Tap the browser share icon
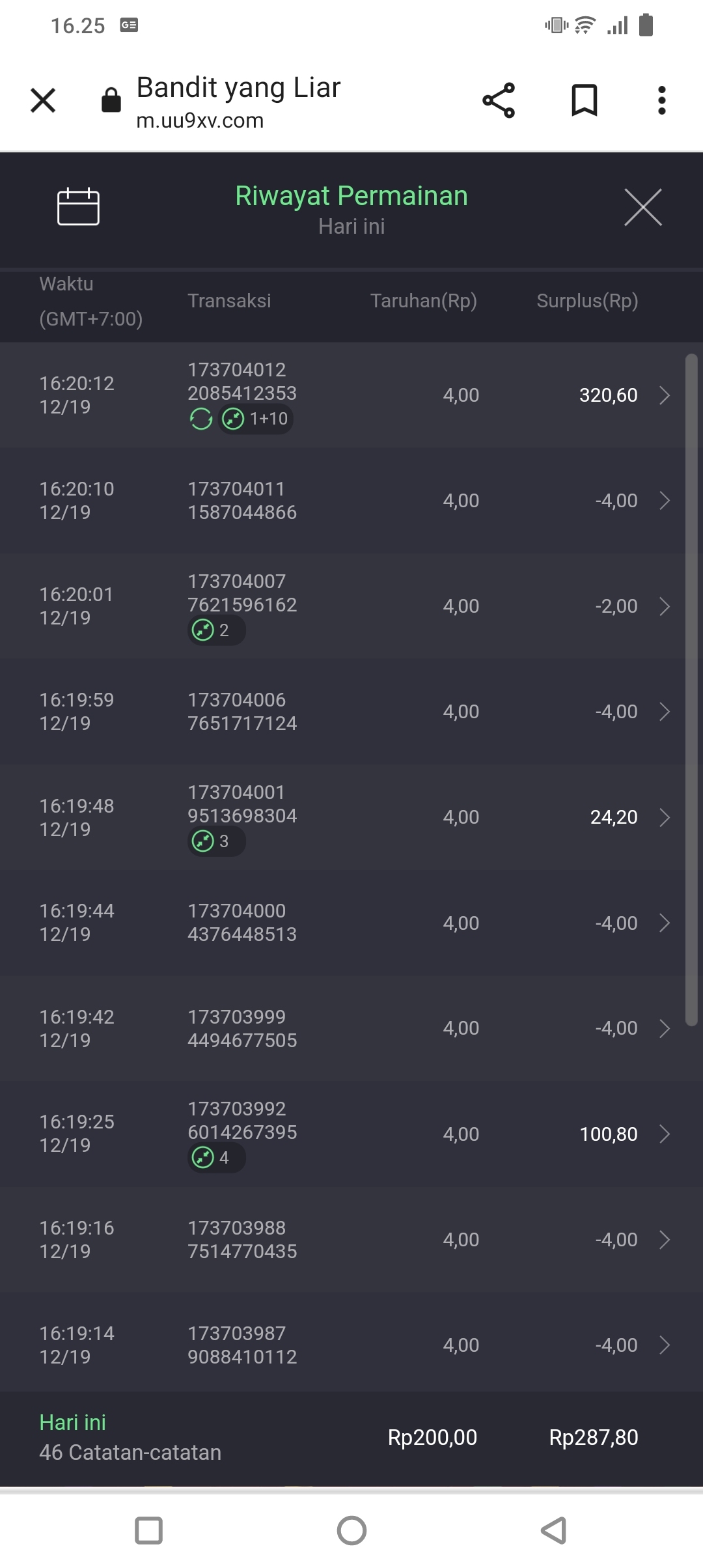The height and width of the screenshot is (1568, 703). point(499,100)
